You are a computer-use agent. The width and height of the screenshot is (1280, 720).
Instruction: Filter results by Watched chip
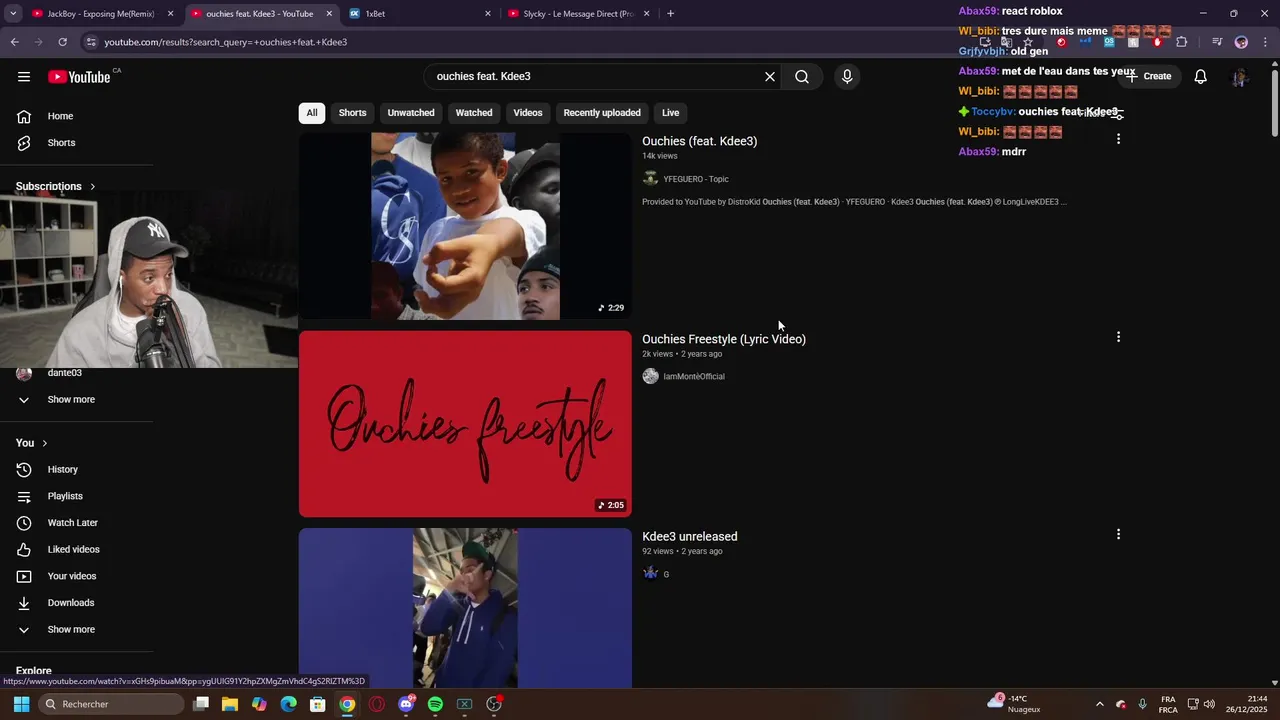click(474, 113)
